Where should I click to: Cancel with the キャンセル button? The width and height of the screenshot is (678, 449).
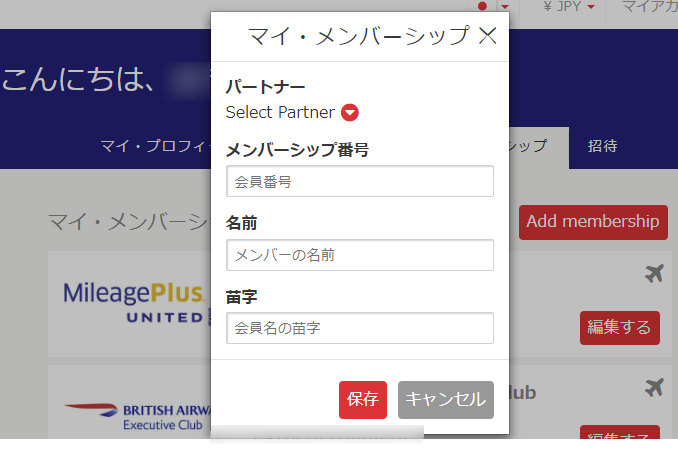[x=445, y=399]
